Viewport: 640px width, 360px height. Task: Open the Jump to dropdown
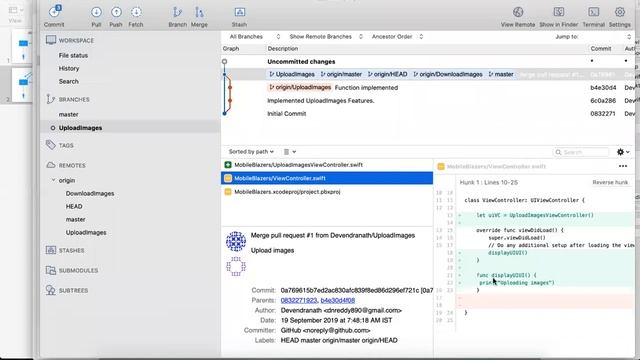coord(593,37)
